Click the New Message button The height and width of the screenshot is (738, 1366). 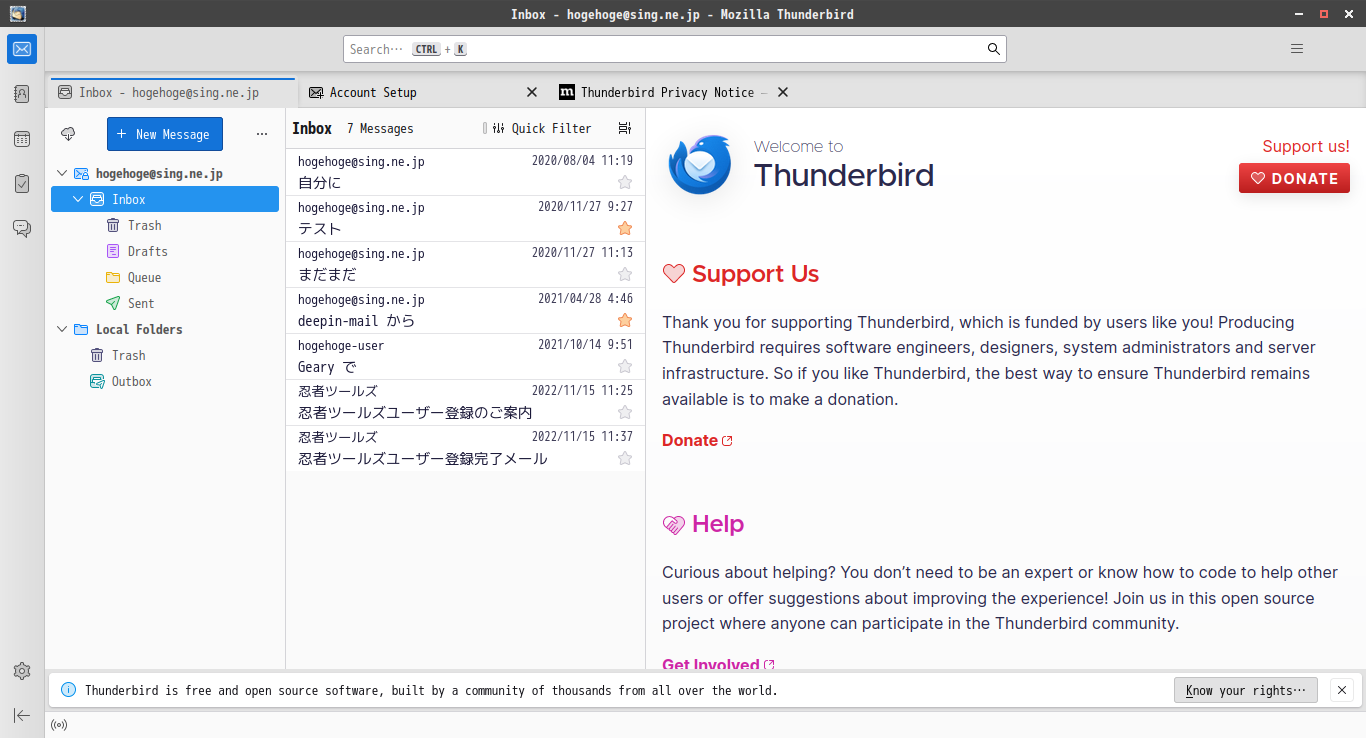coord(165,134)
